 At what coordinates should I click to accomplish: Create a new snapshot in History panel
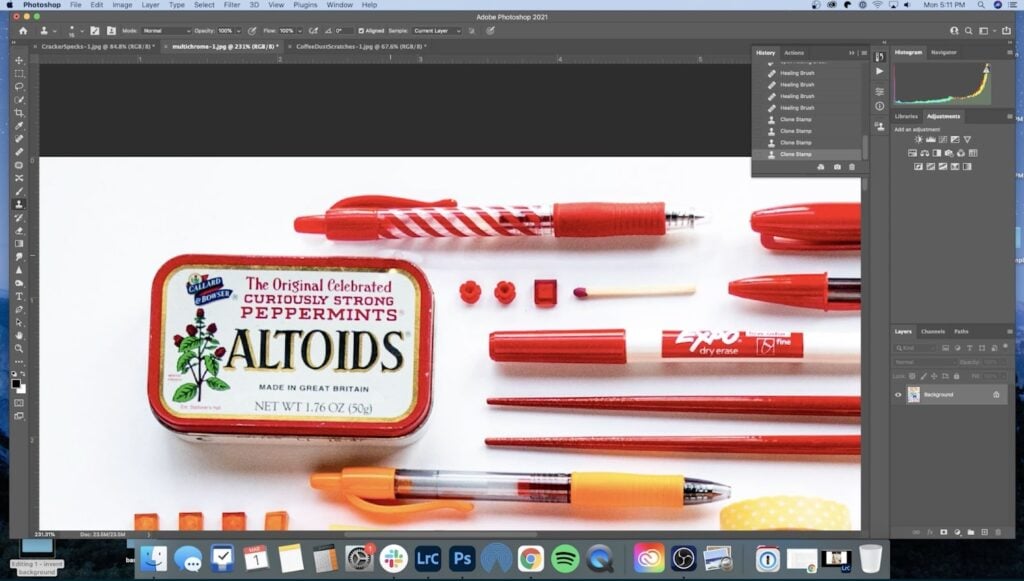[837, 167]
